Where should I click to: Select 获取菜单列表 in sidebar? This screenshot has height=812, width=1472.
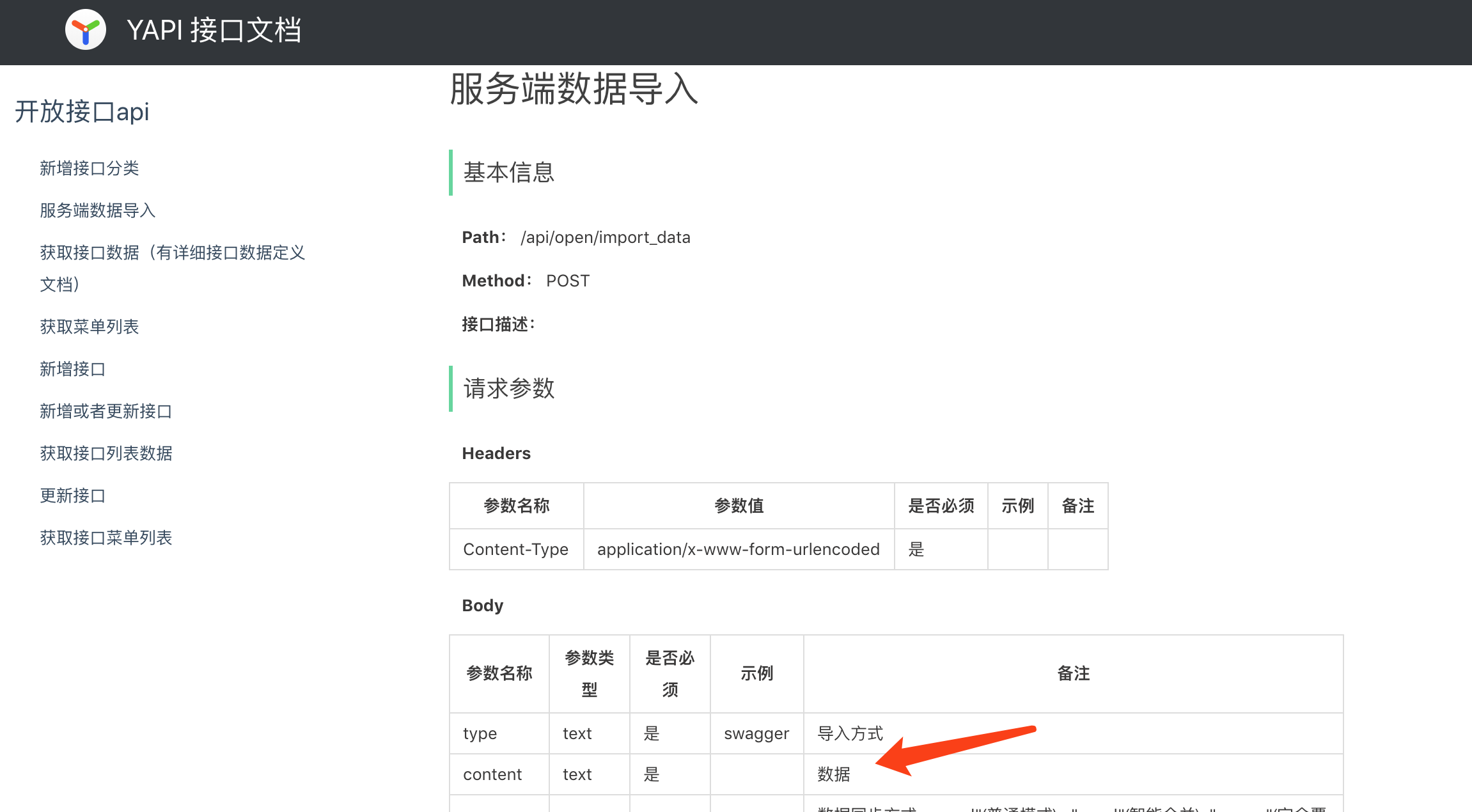click(x=90, y=327)
